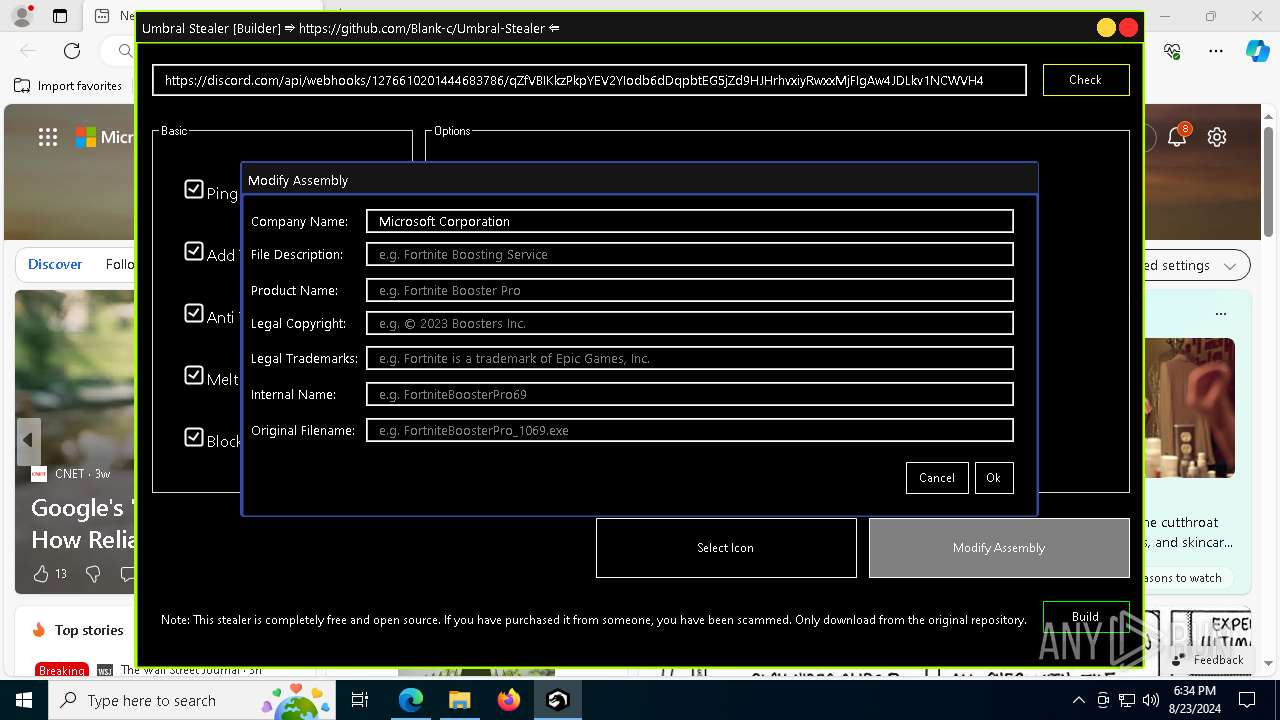
Task: Click the Umbral Stealer taskbar icon
Action: click(558, 700)
